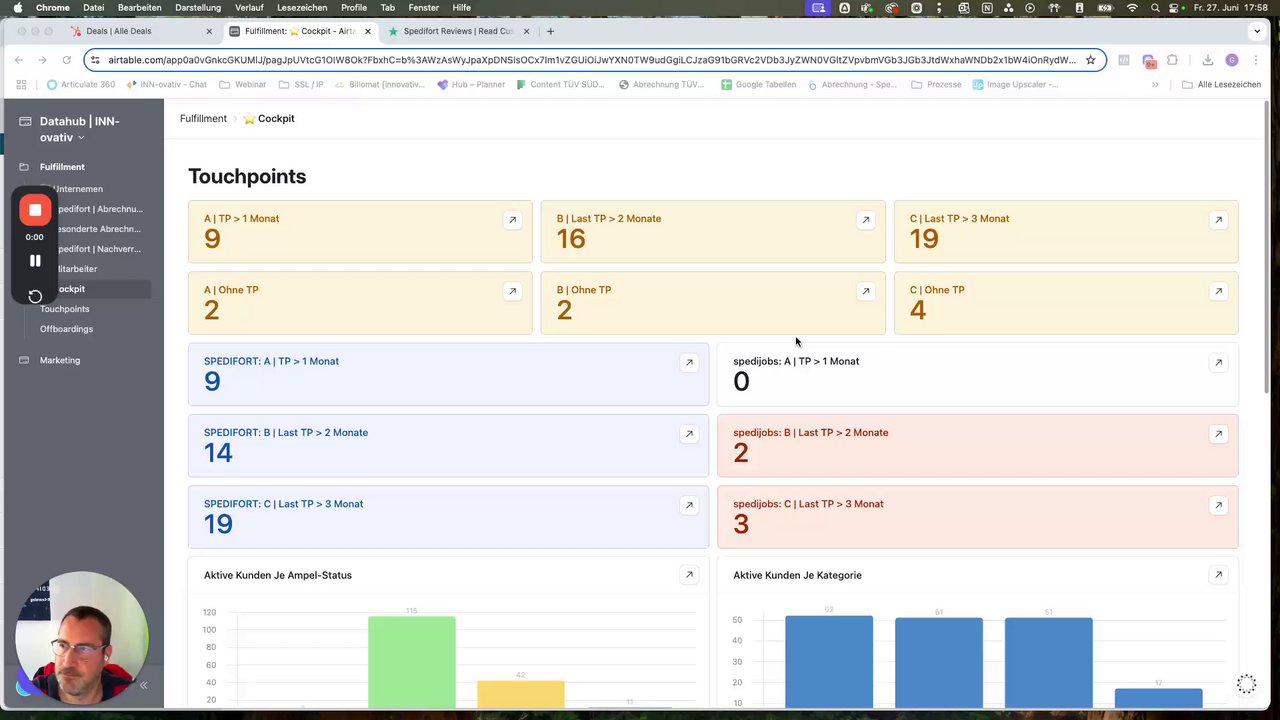Switch to the 'Spedifort Reviews' tab
Viewport: 1280px width, 720px height.
[458, 31]
